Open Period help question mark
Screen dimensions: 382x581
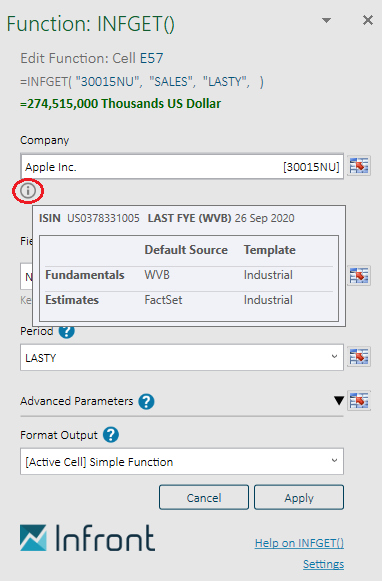[x=67, y=331]
